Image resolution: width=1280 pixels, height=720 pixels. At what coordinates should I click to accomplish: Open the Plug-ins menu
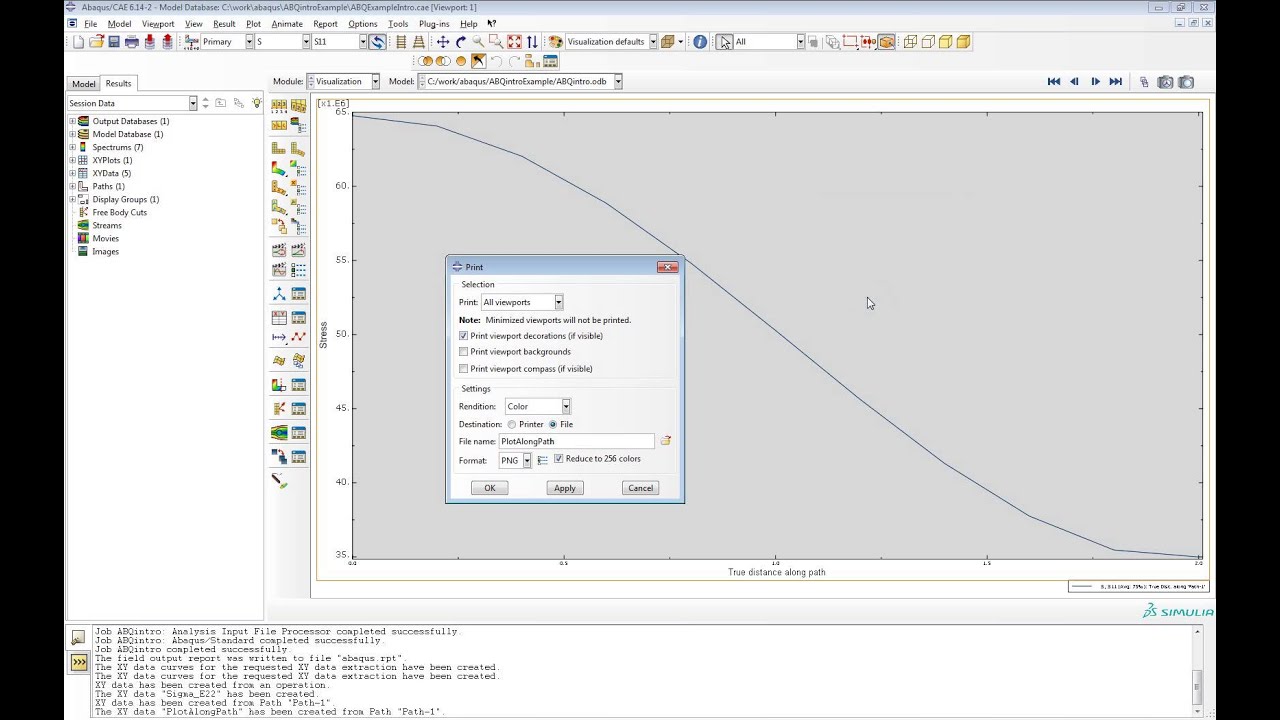[x=434, y=24]
